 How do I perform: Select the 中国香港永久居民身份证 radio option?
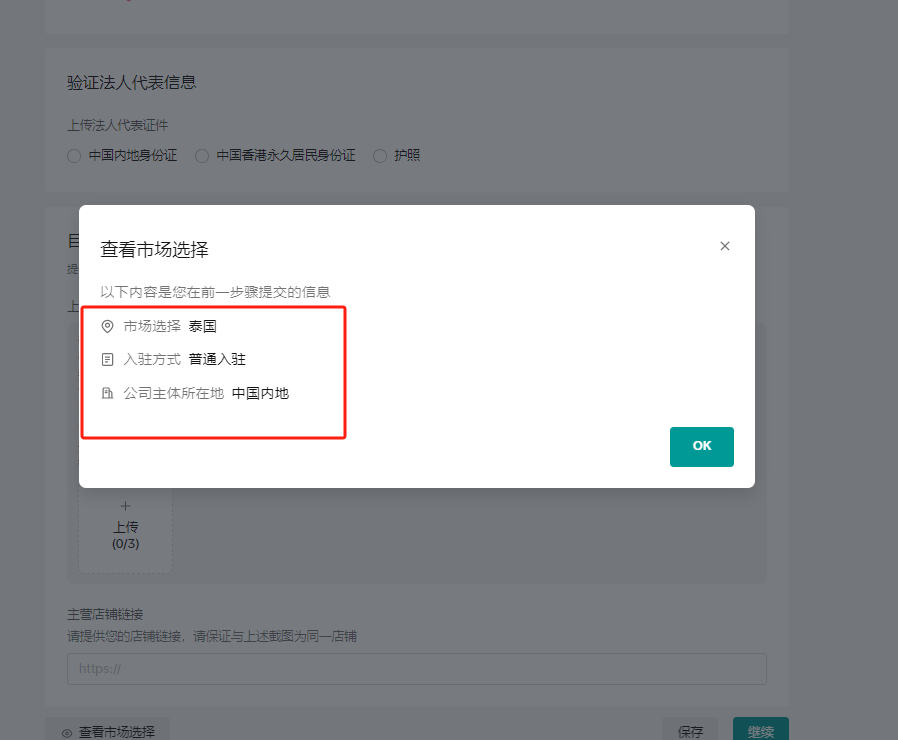coord(201,155)
